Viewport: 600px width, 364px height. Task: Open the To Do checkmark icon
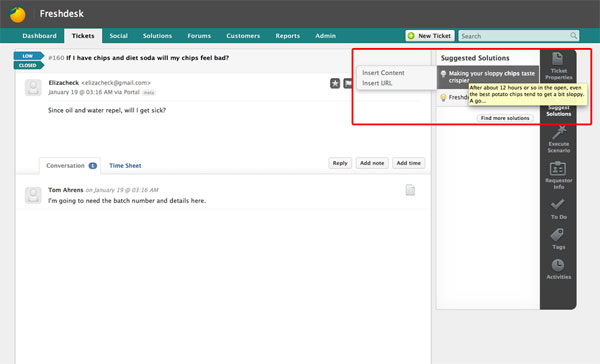558,209
